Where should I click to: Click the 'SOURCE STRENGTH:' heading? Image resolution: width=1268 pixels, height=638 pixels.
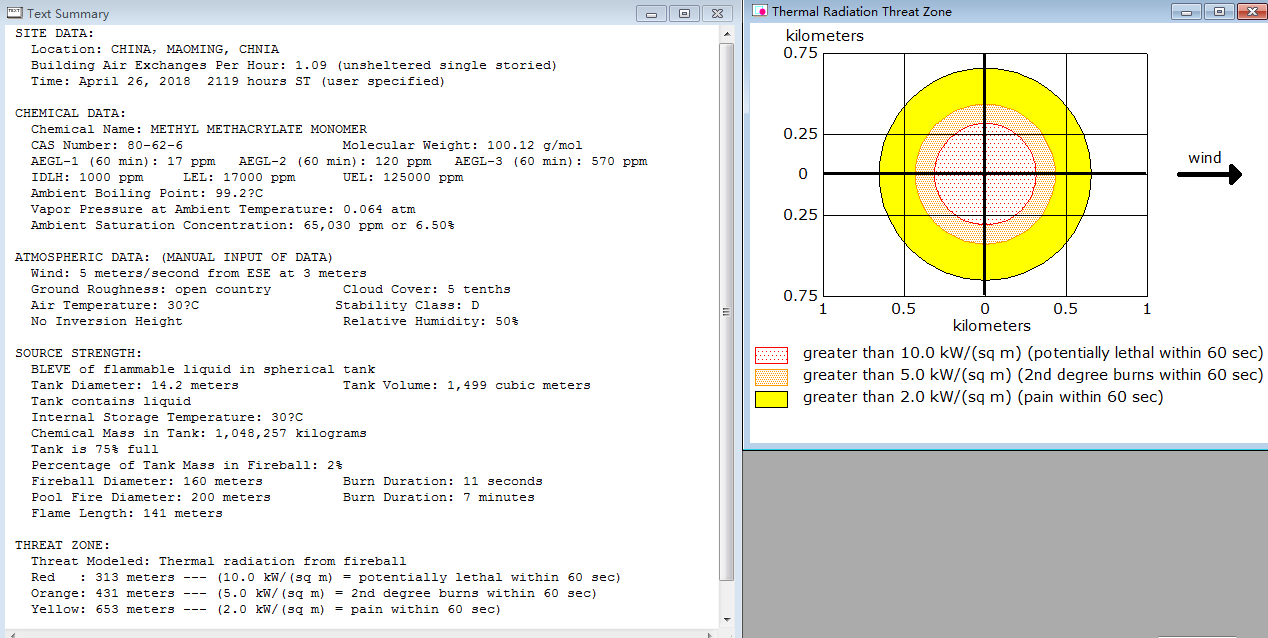point(79,353)
